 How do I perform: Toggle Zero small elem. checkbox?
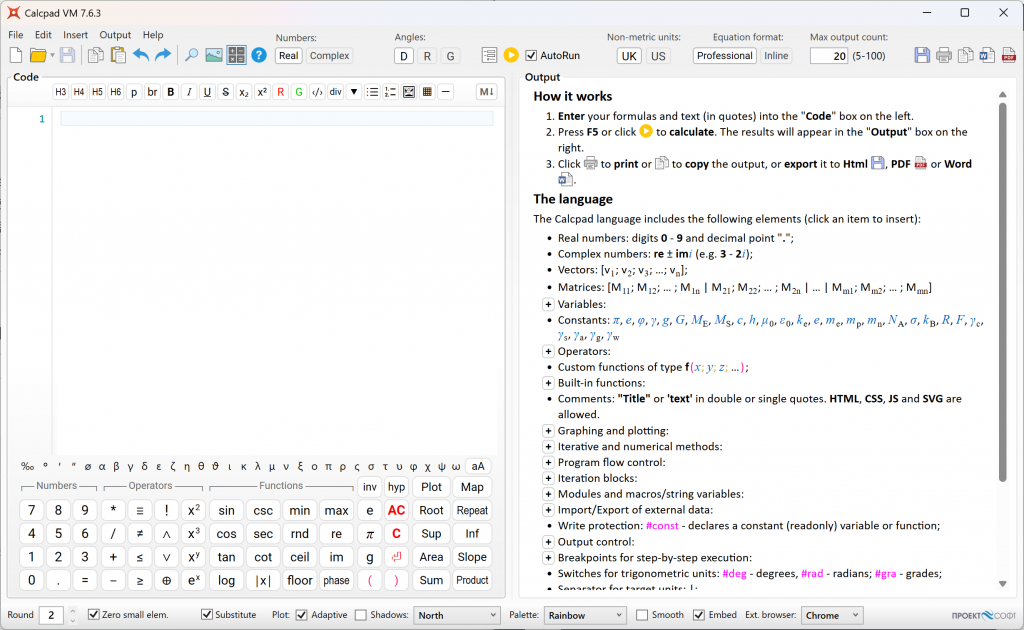tap(93, 614)
